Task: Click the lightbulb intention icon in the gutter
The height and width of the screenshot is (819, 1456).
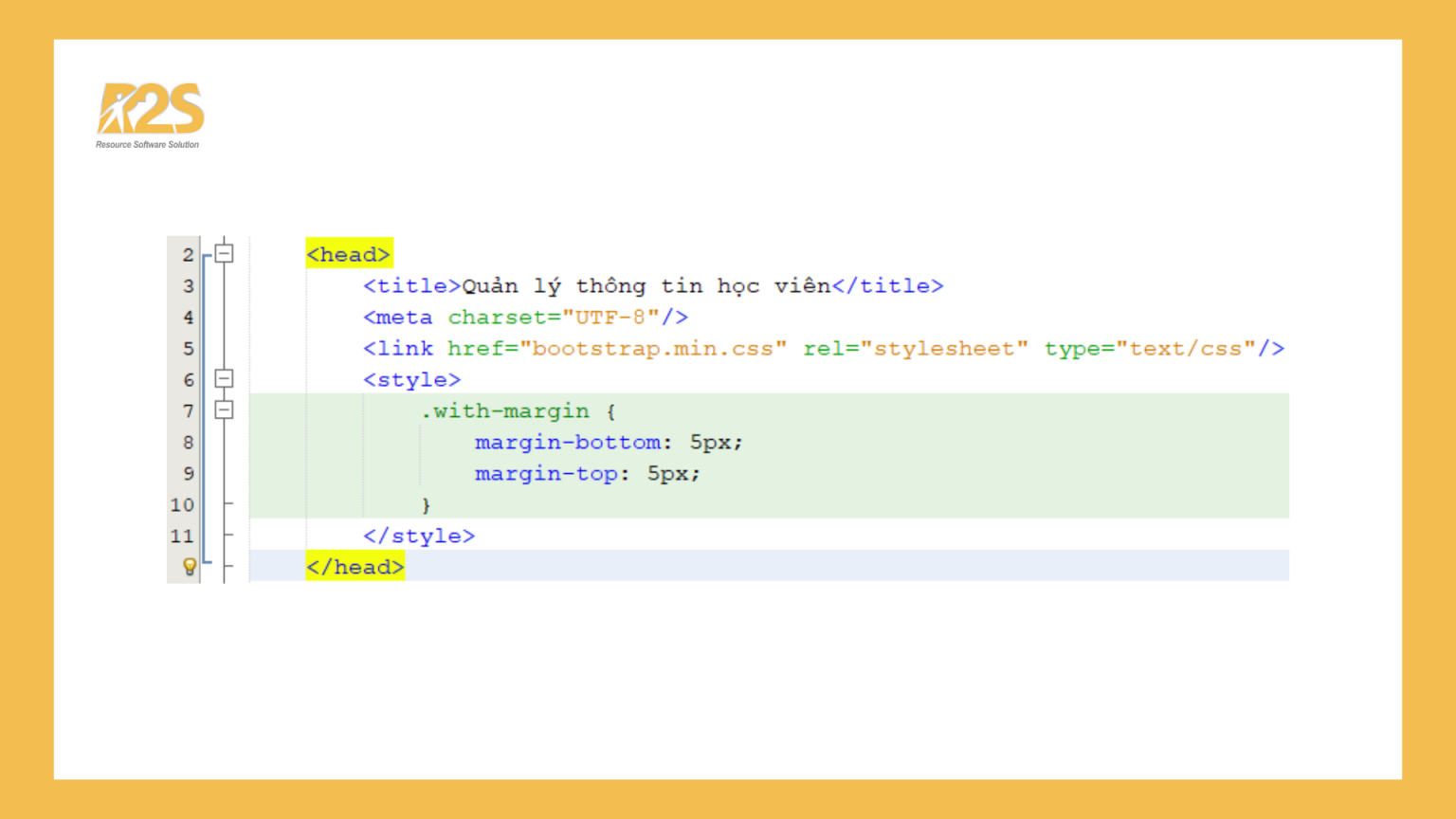Action: pos(190,567)
